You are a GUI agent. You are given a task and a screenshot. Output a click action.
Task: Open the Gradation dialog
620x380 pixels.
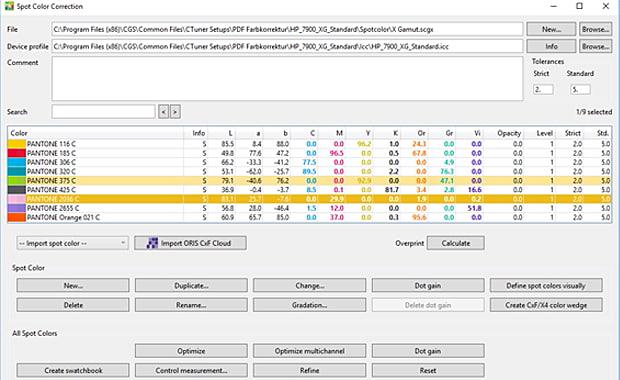coord(310,305)
